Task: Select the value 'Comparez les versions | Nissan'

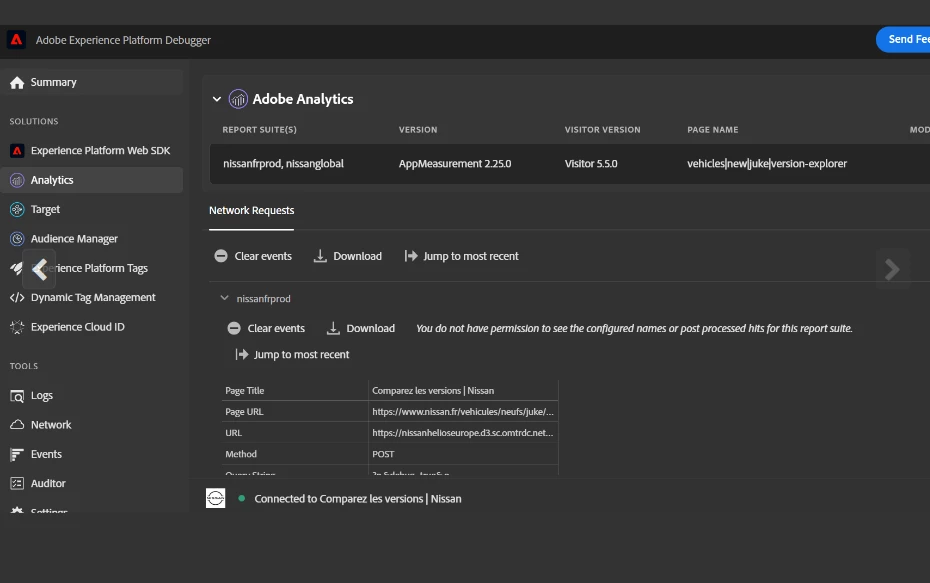Action: coord(433,390)
